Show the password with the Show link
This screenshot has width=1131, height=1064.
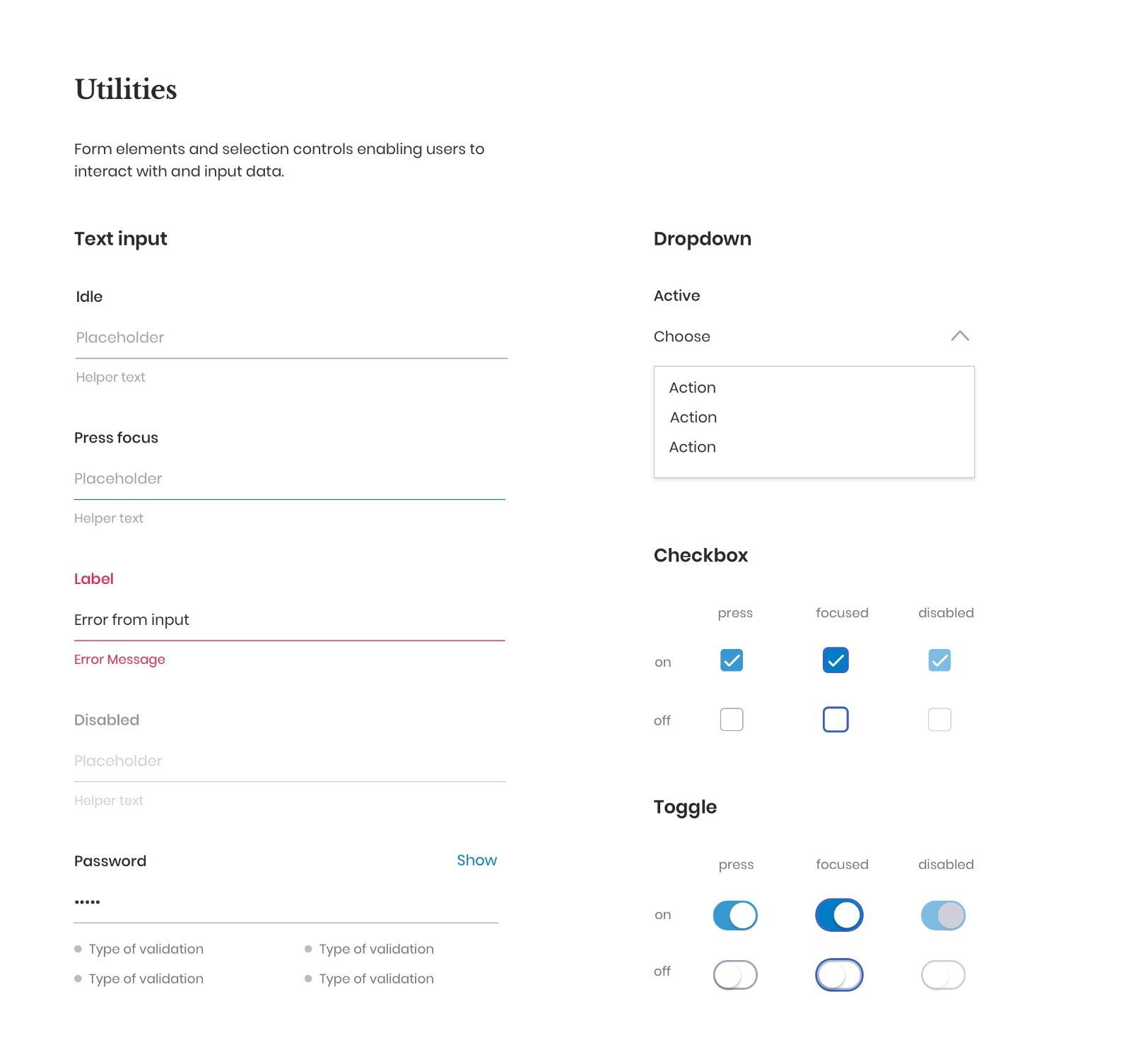point(477,860)
